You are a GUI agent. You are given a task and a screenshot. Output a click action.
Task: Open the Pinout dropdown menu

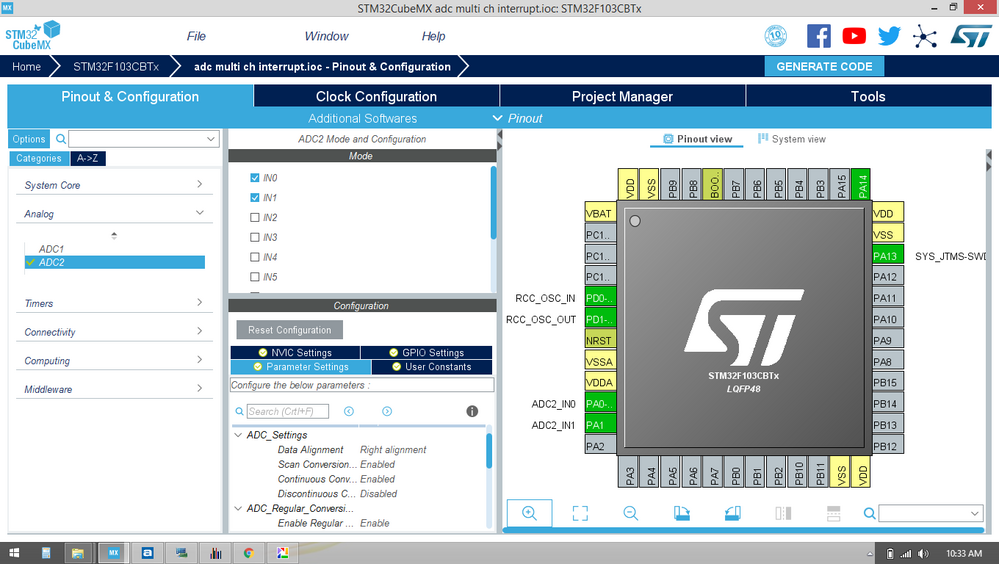pyautogui.click(x=517, y=118)
